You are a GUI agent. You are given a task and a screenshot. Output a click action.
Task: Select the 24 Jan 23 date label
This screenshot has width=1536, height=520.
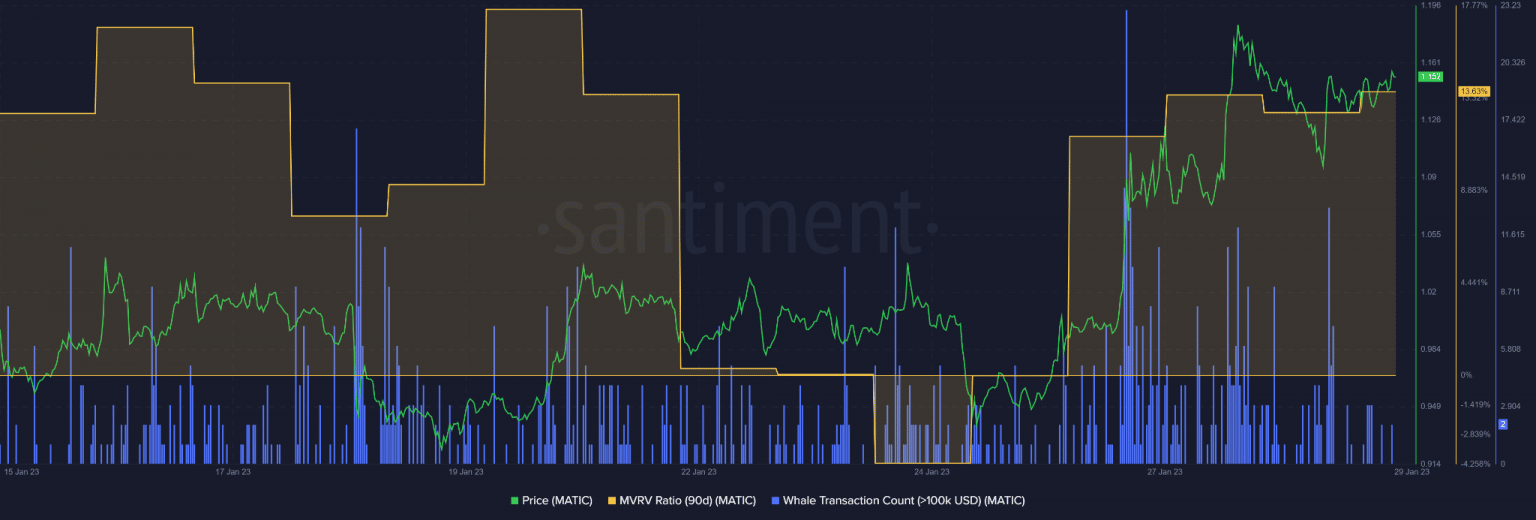pos(931,471)
